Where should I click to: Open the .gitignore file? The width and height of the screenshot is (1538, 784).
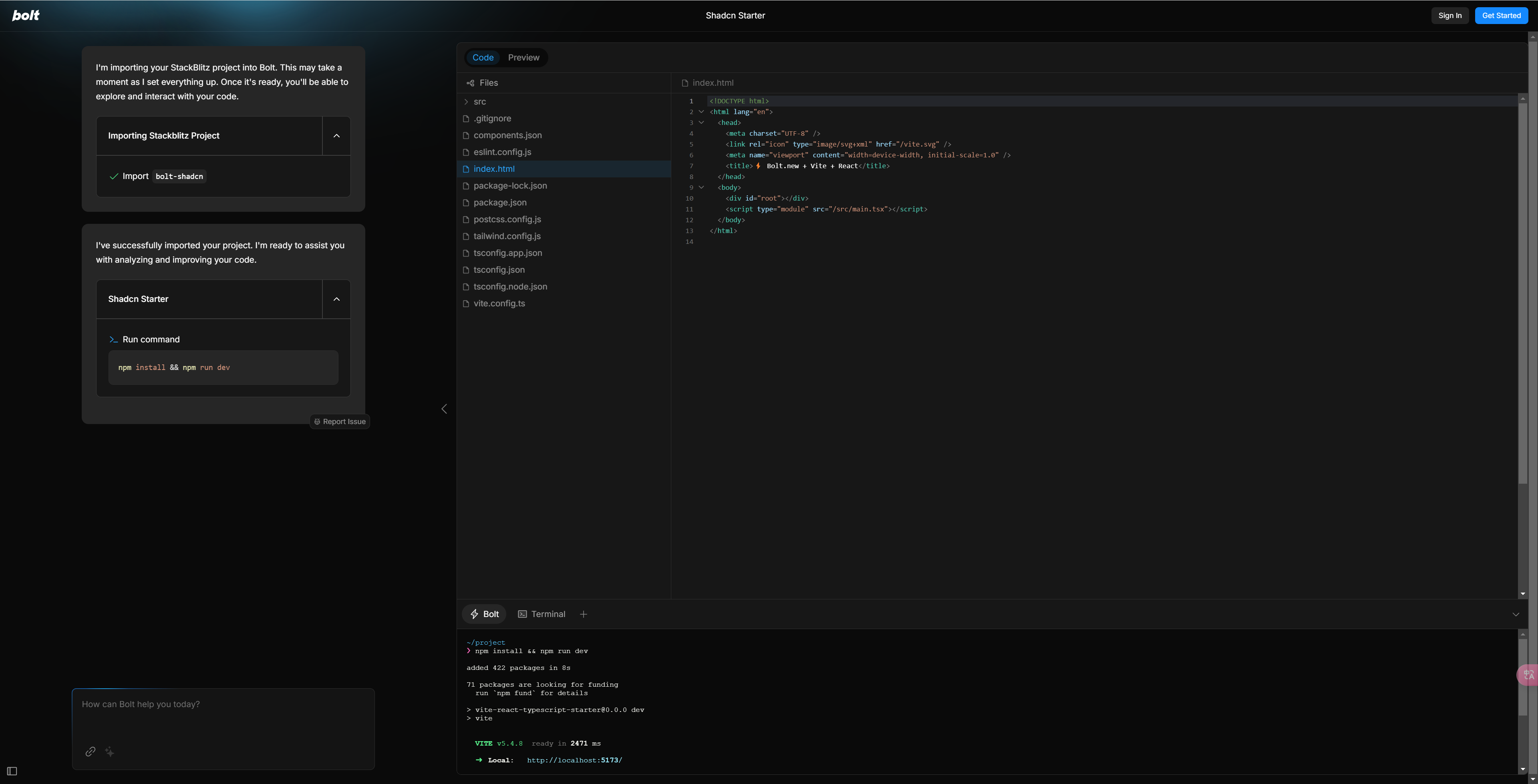564,118
